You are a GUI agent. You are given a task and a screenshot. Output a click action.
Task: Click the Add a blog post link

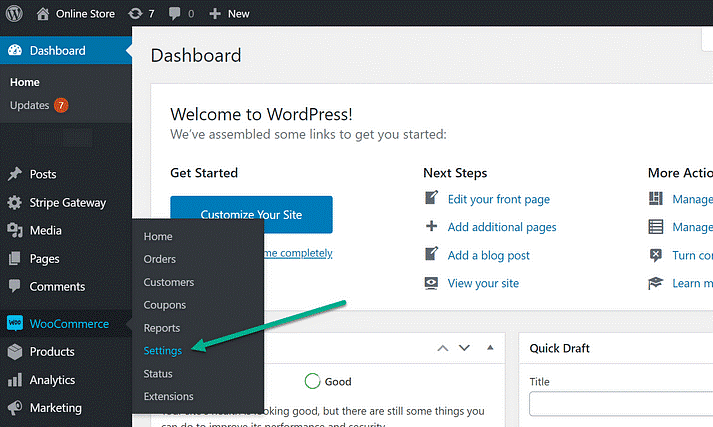coord(488,255)
